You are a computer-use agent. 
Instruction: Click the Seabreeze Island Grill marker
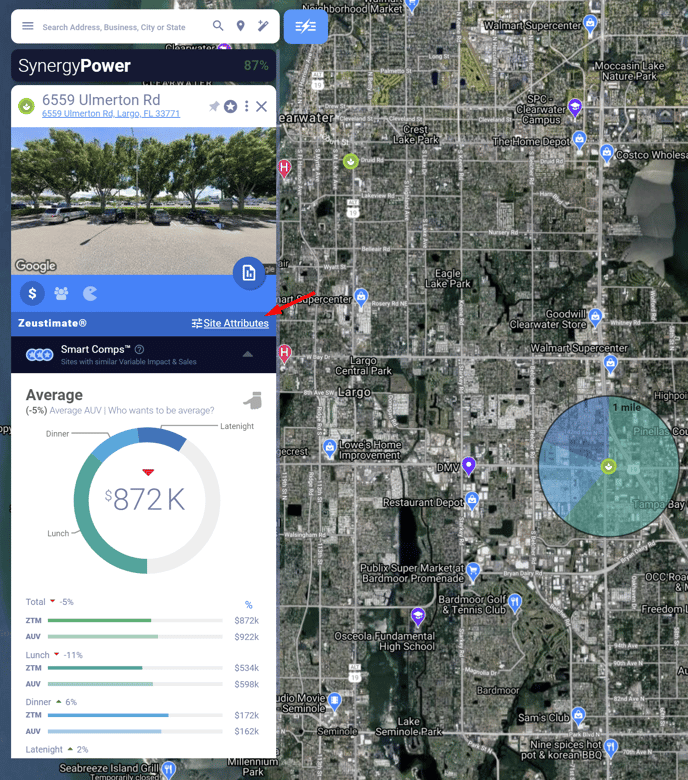point(169,769)
